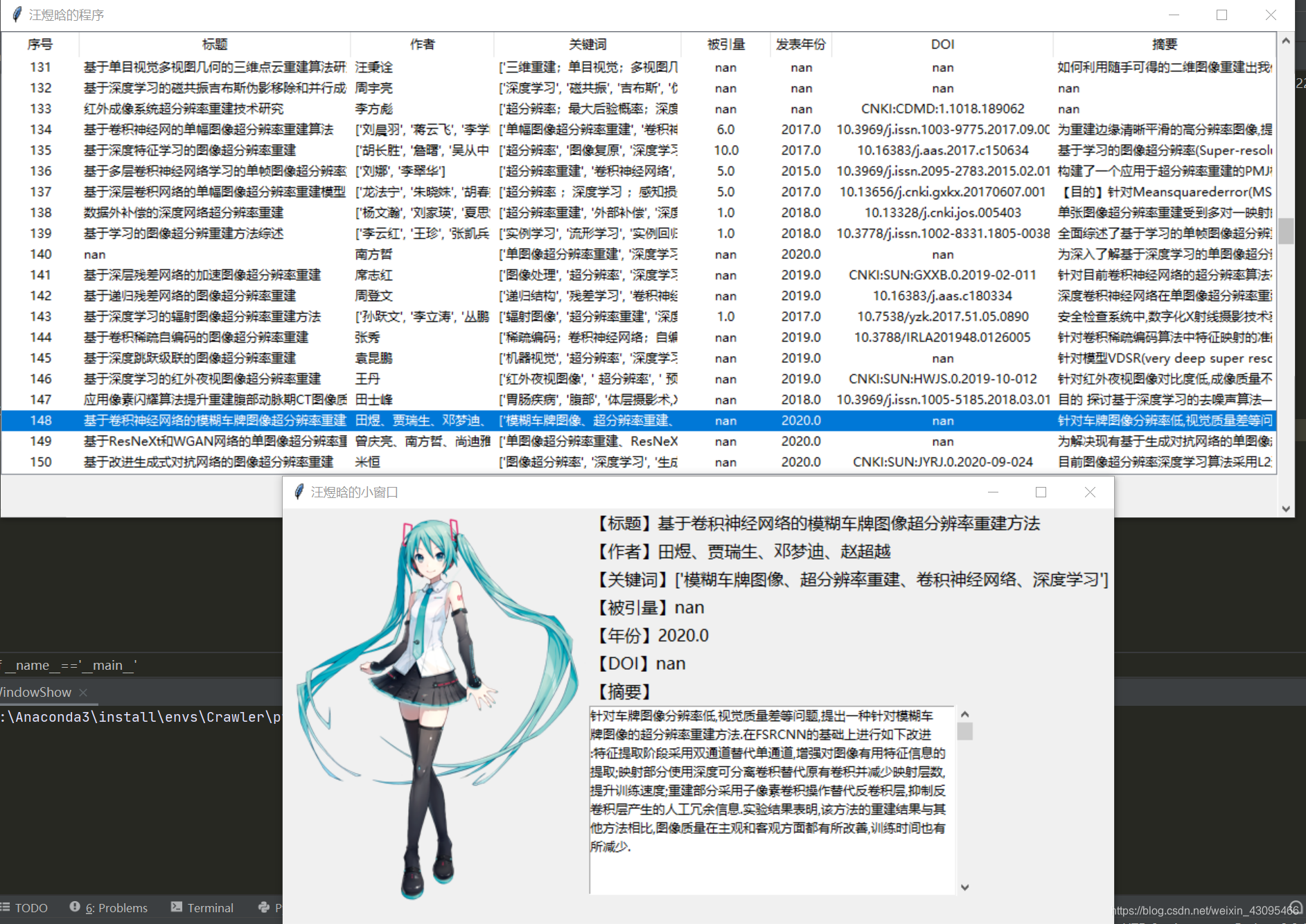Select row 145 基于深度跳跃级联
This screenshot has width=1306, height=924.
pyautogui.click(x=637, y=358)
